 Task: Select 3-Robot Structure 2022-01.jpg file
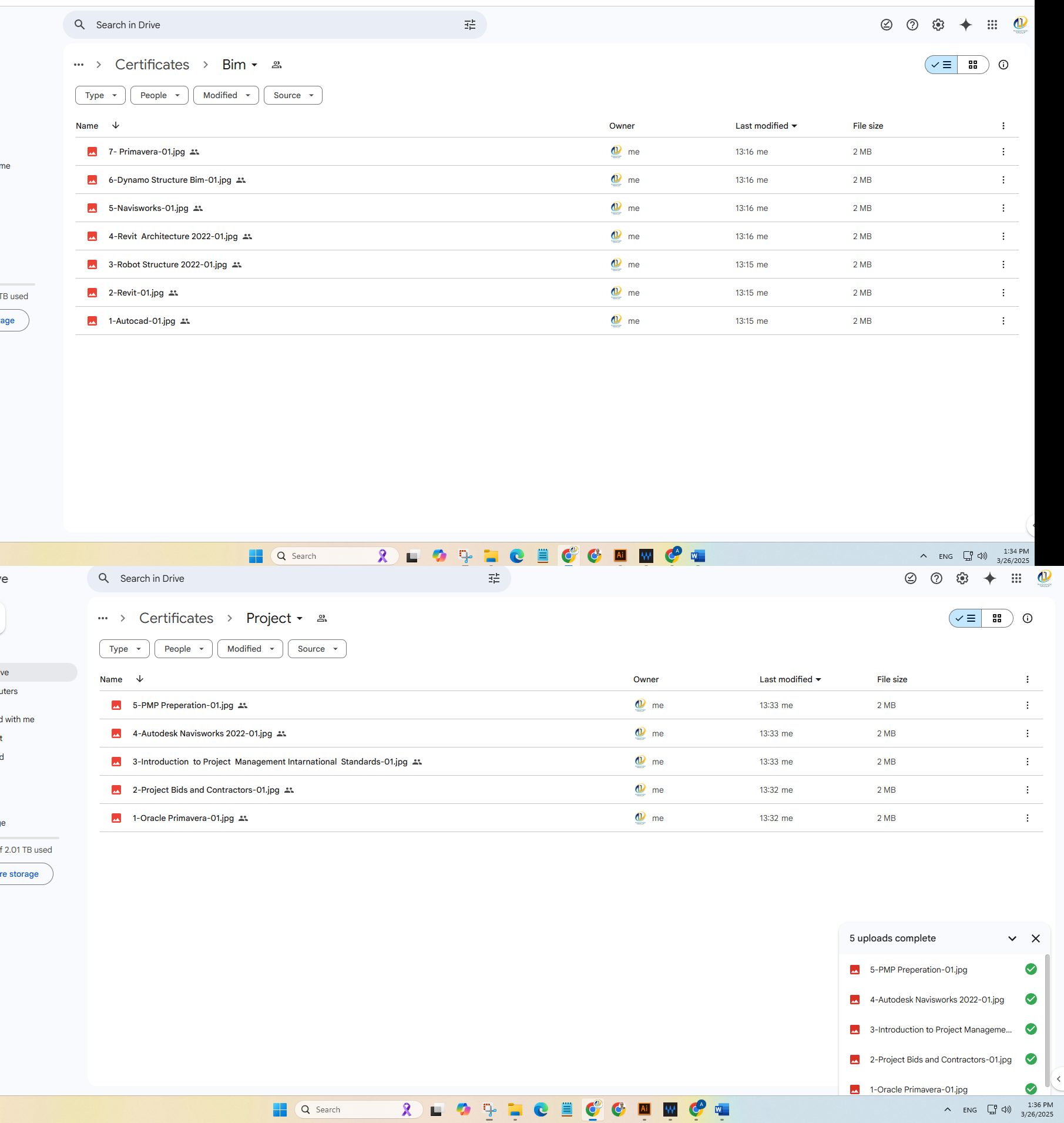pos(546,264)
